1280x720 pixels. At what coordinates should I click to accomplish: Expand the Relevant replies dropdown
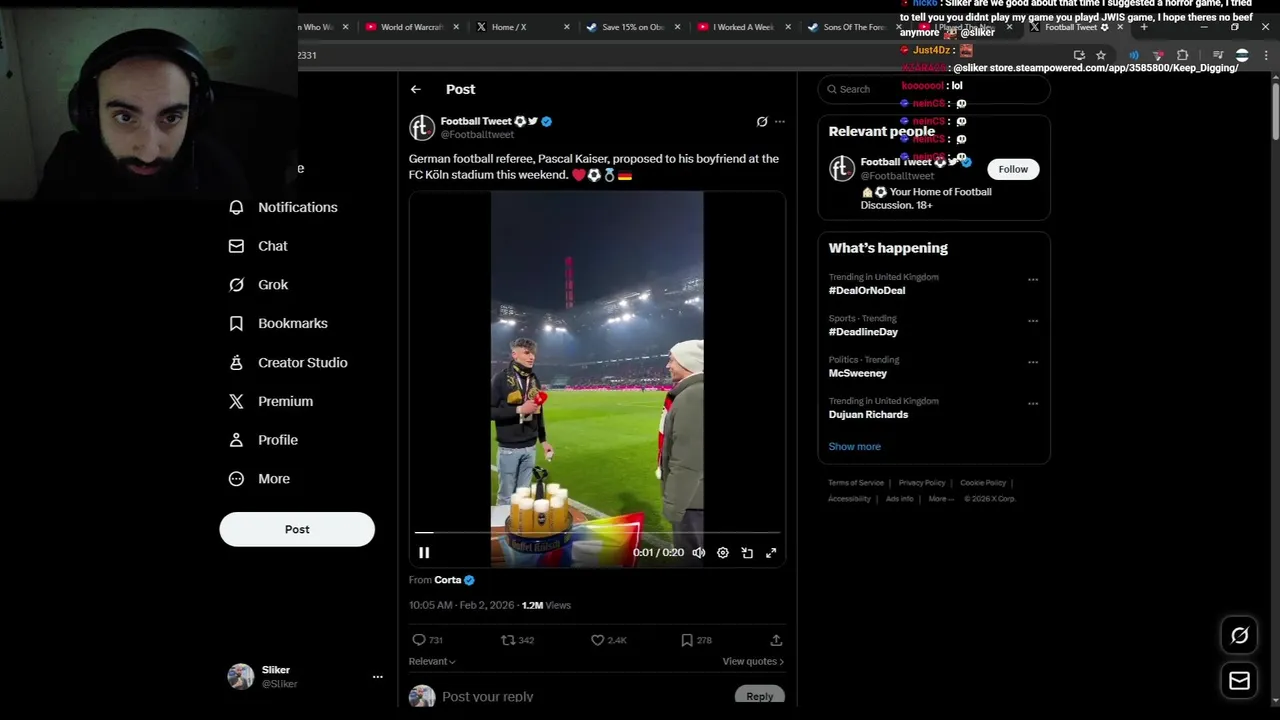click(x=432, y=662)
